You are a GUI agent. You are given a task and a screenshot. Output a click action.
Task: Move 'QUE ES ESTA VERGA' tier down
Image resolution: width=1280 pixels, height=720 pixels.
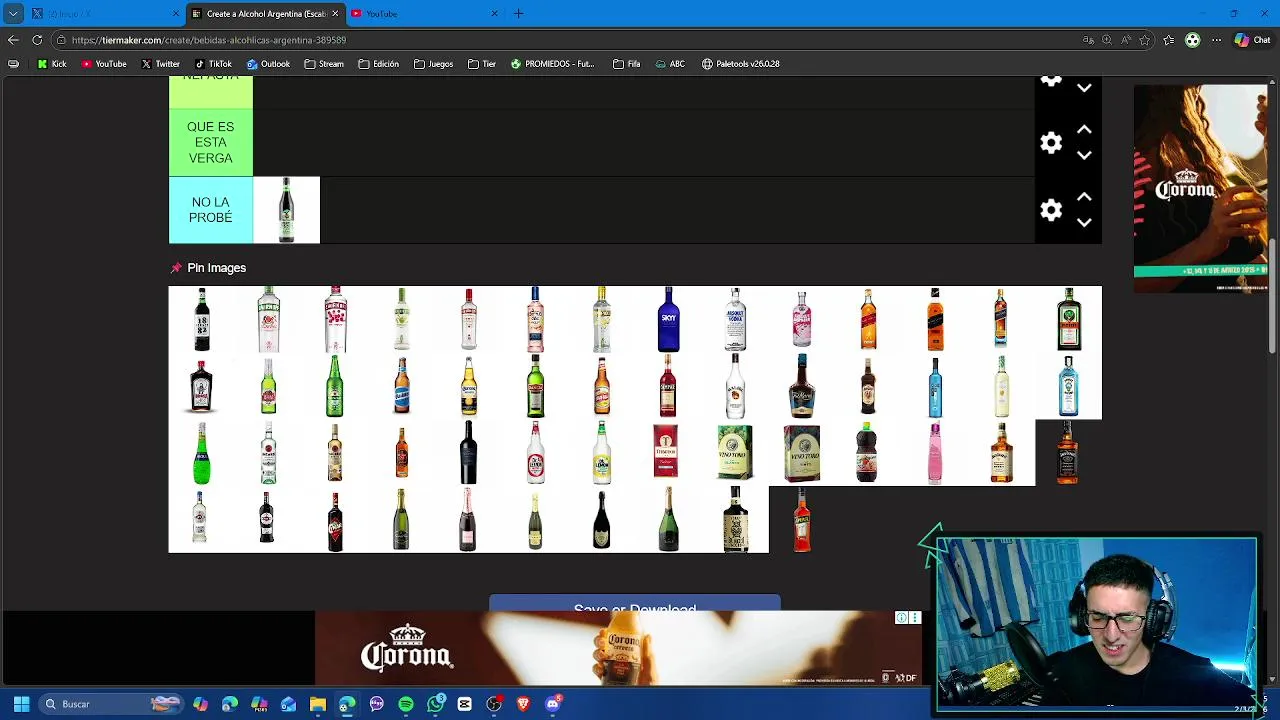(1084, 155)
